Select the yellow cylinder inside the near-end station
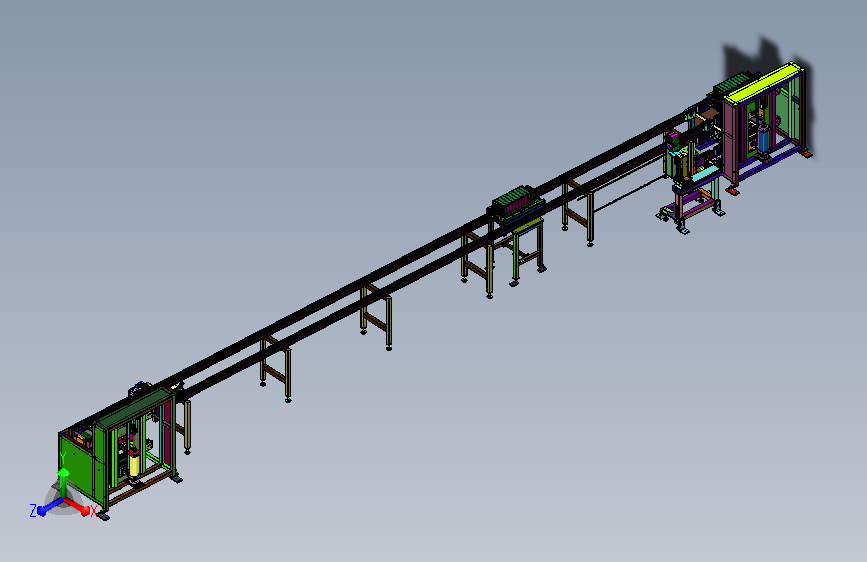Screen dimensions: 867x562 tap(134, 465)
